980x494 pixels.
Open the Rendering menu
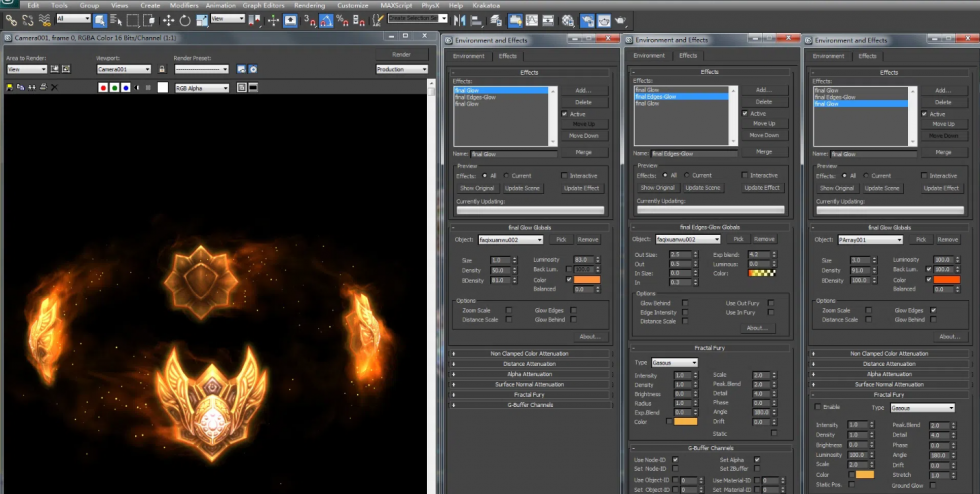(x=309, y=5)
